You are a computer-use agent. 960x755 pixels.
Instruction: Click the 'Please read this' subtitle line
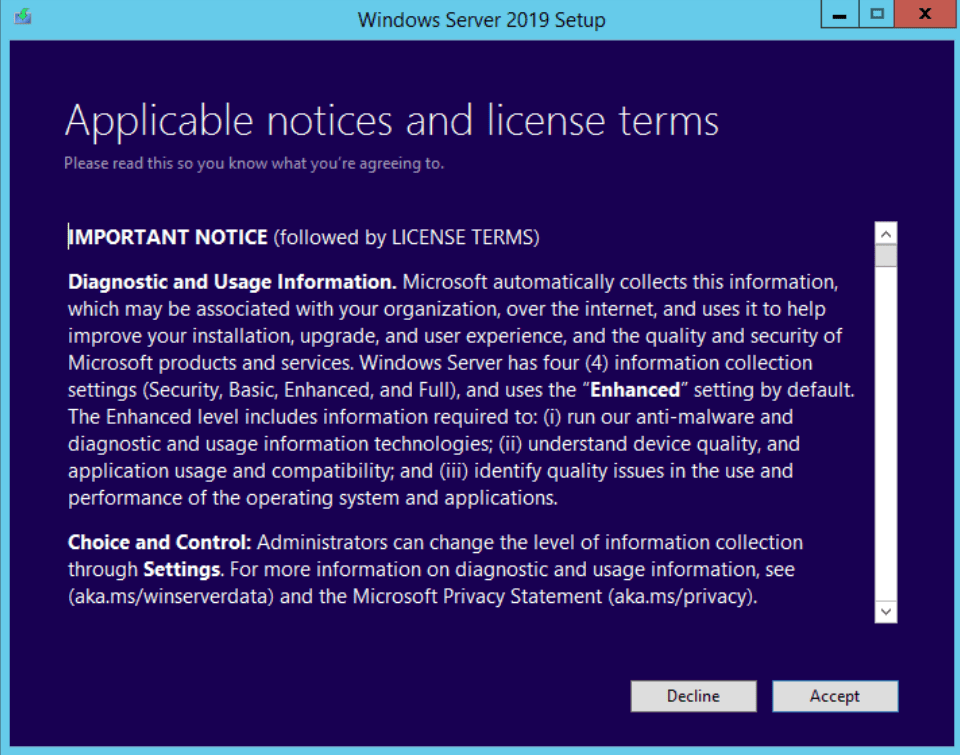click(x=254, y=163)
